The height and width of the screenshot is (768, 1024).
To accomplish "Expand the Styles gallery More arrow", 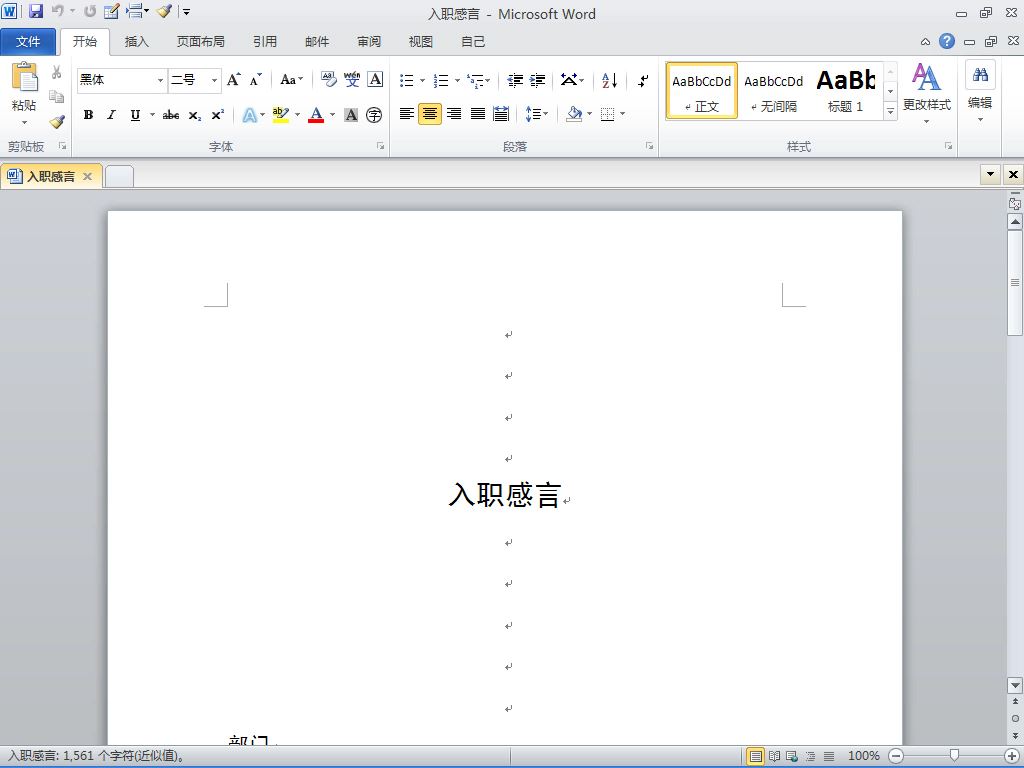I will (x=890, y=112).
